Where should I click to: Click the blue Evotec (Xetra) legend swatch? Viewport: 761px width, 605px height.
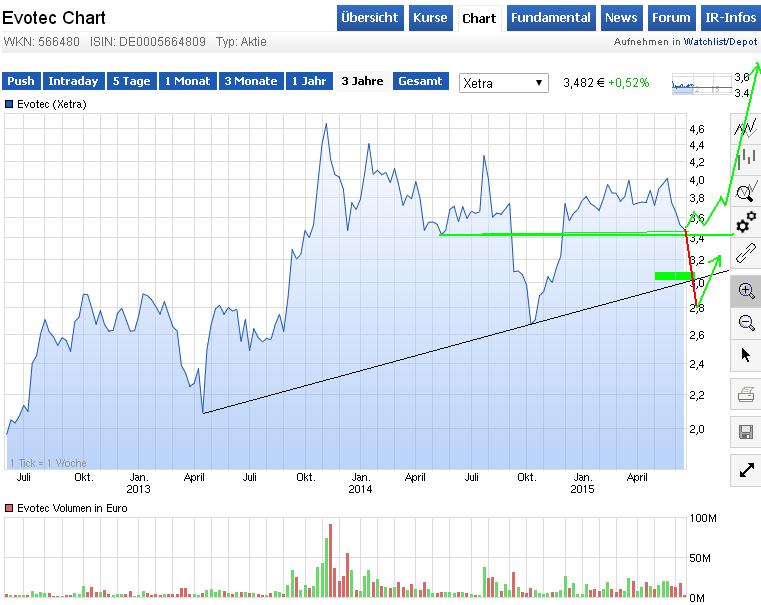click(x=9, y=104)
